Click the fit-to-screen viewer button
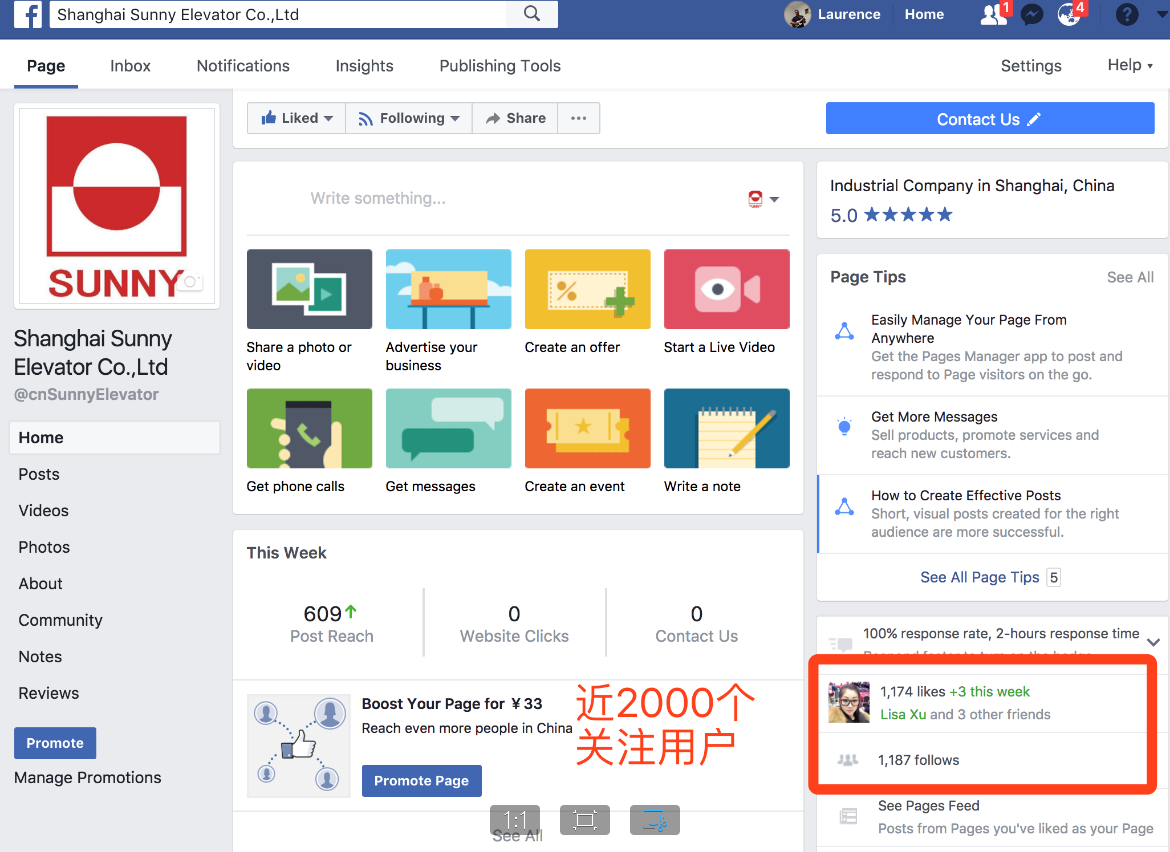The height and width of the screenshot is (852, 1170). tap(584, 820)
